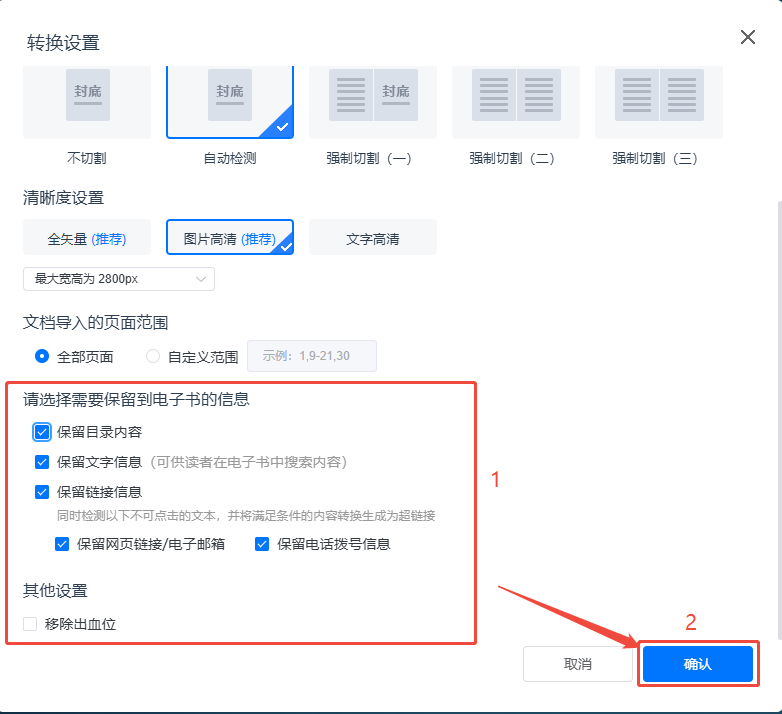
Task: Uncheck 保留网页链接/电子邮箱 checkbox
Action: tap(62, 544)
